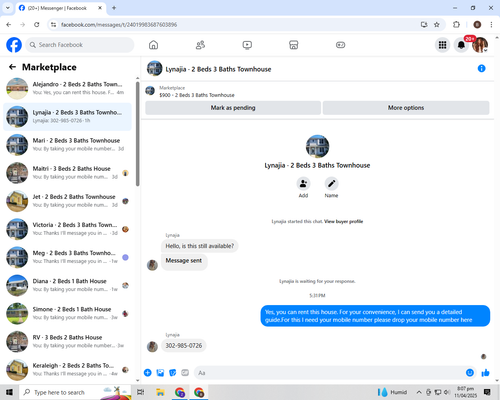This screenshot has height=400, width=500.
Task: Choose a GIF icon
Action: (185, 373)
